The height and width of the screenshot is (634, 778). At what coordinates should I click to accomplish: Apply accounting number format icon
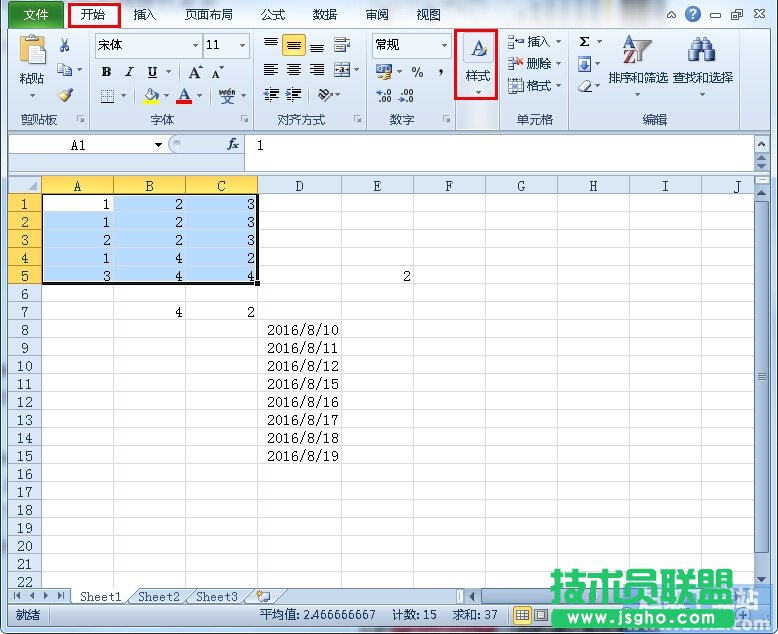[x=384, y=72]
